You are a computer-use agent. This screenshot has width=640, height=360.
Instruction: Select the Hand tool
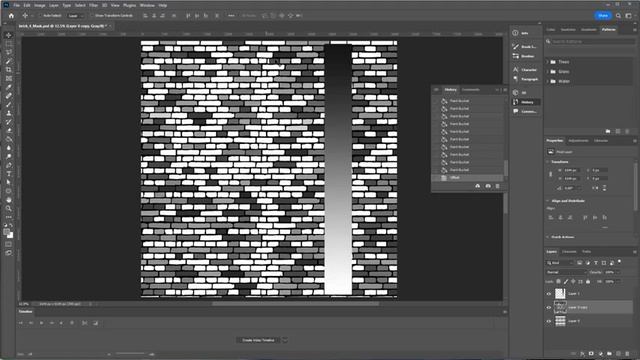point(9,200)
